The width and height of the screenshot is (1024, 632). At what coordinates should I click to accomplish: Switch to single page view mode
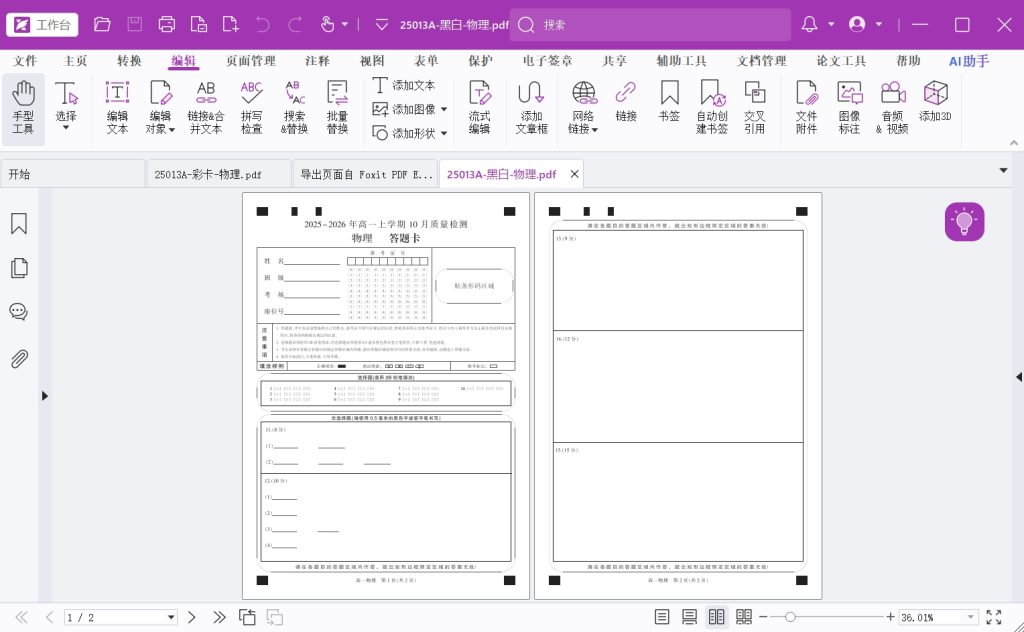click(662, 617)
